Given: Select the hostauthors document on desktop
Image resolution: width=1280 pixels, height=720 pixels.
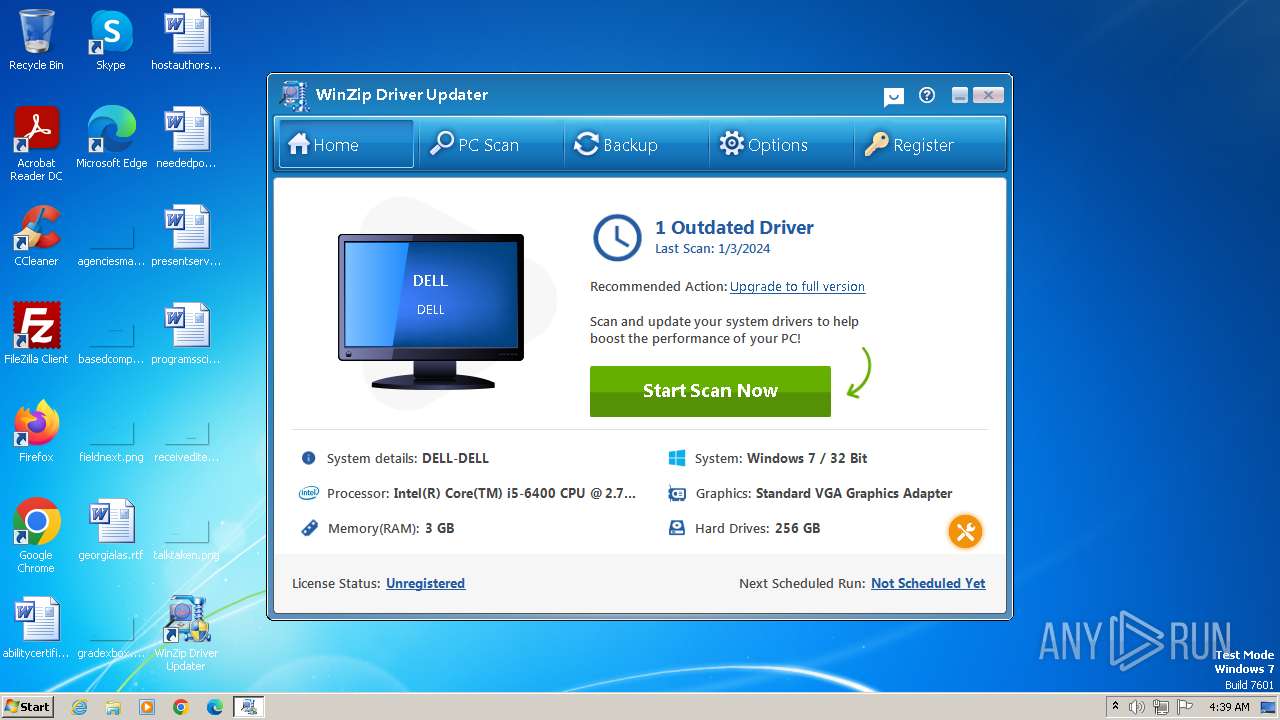Looking at the screenshot, I should [186, 41].
